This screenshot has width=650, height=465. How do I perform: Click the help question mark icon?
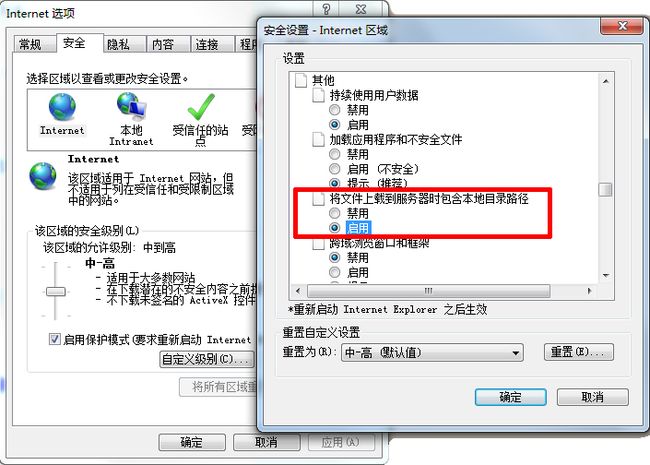(326, 9)
